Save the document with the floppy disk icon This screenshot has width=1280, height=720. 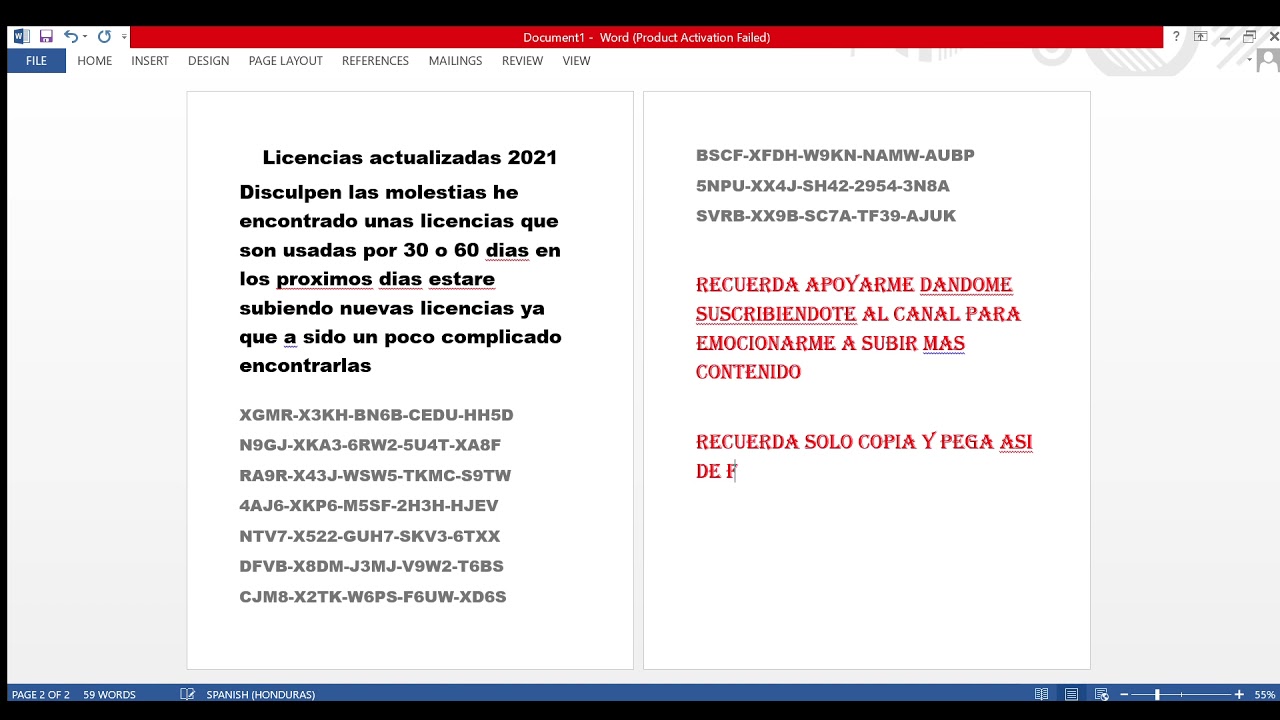click(x=46, y=37)
